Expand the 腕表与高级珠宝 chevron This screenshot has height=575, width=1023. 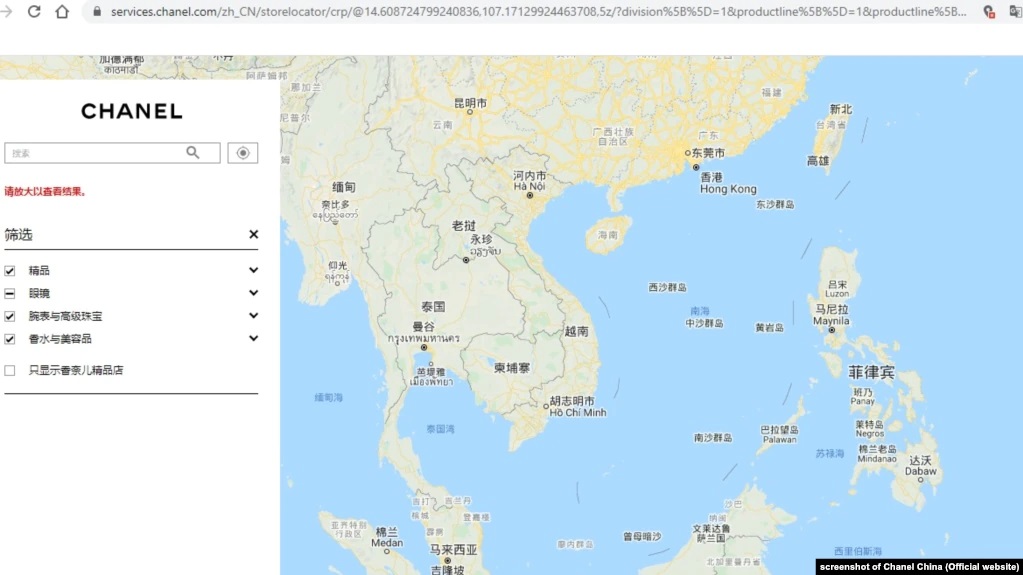[253, 316]
